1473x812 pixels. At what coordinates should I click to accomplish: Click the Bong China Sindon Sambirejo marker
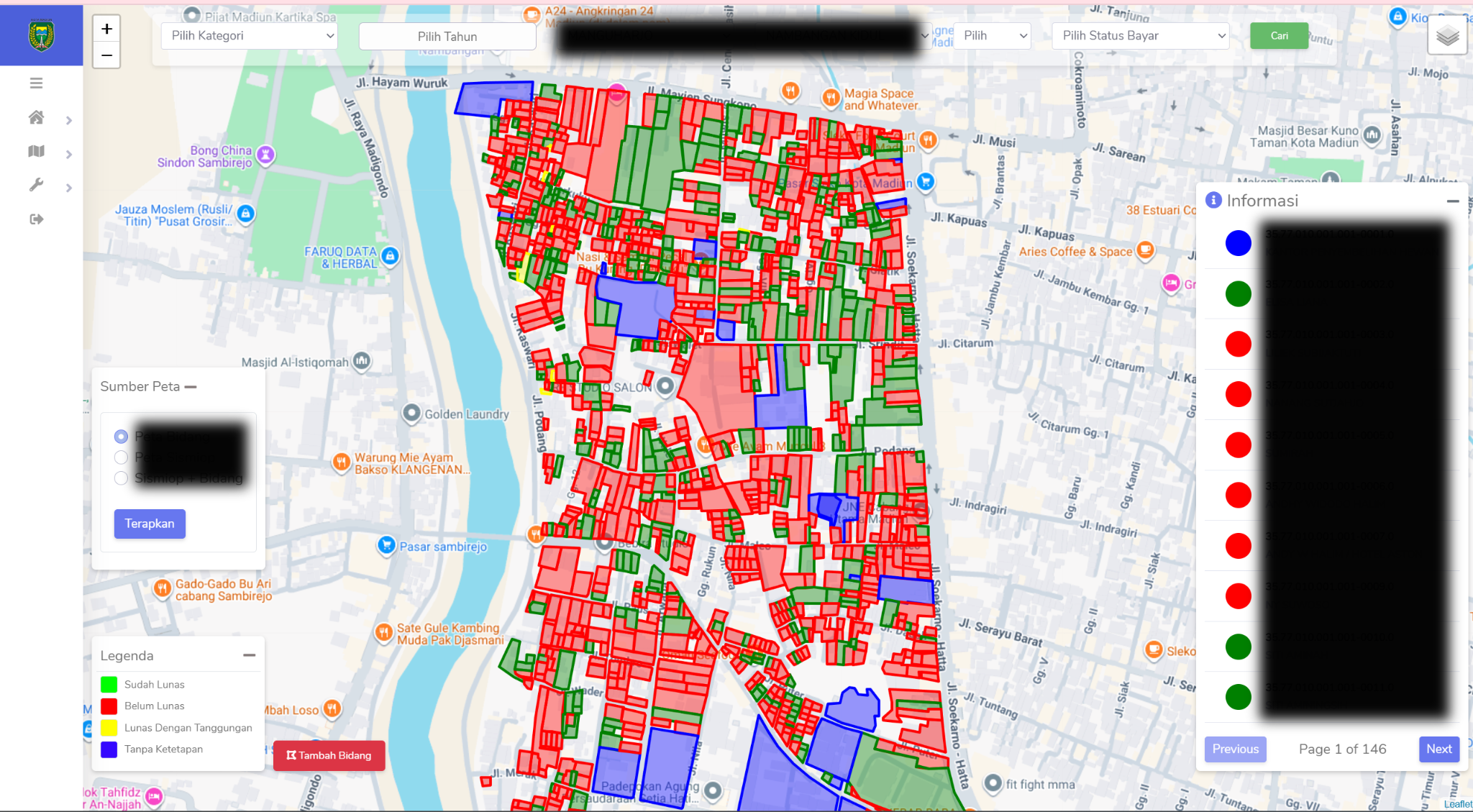tap(266, 154)
